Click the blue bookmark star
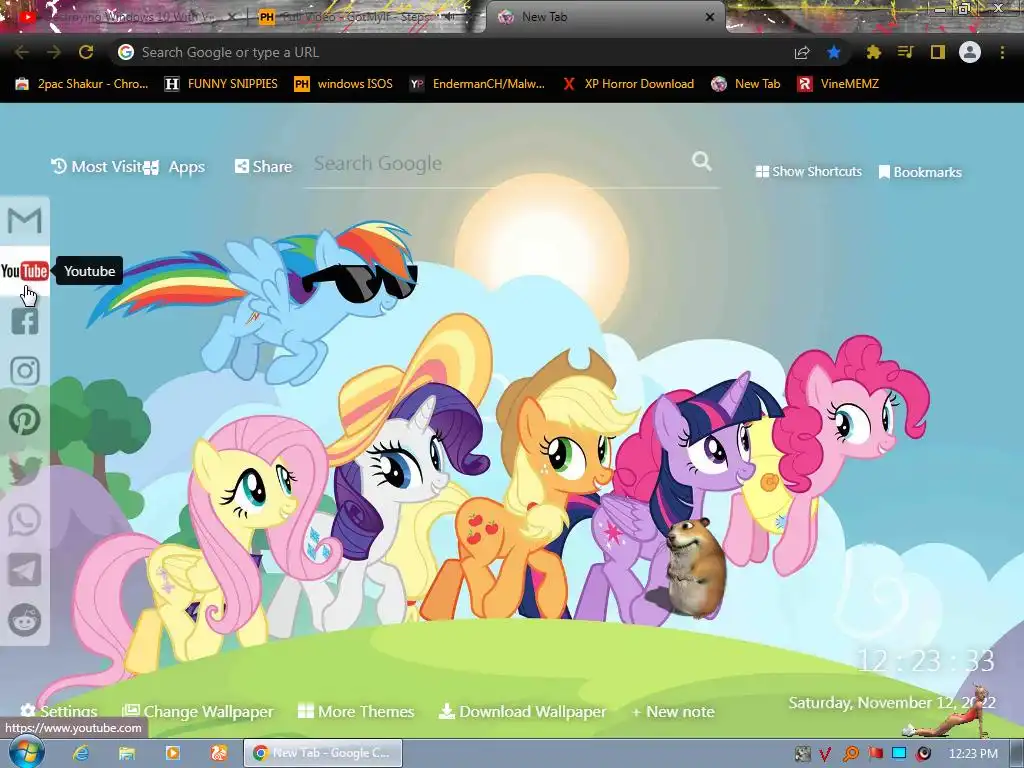 point(833,52)
